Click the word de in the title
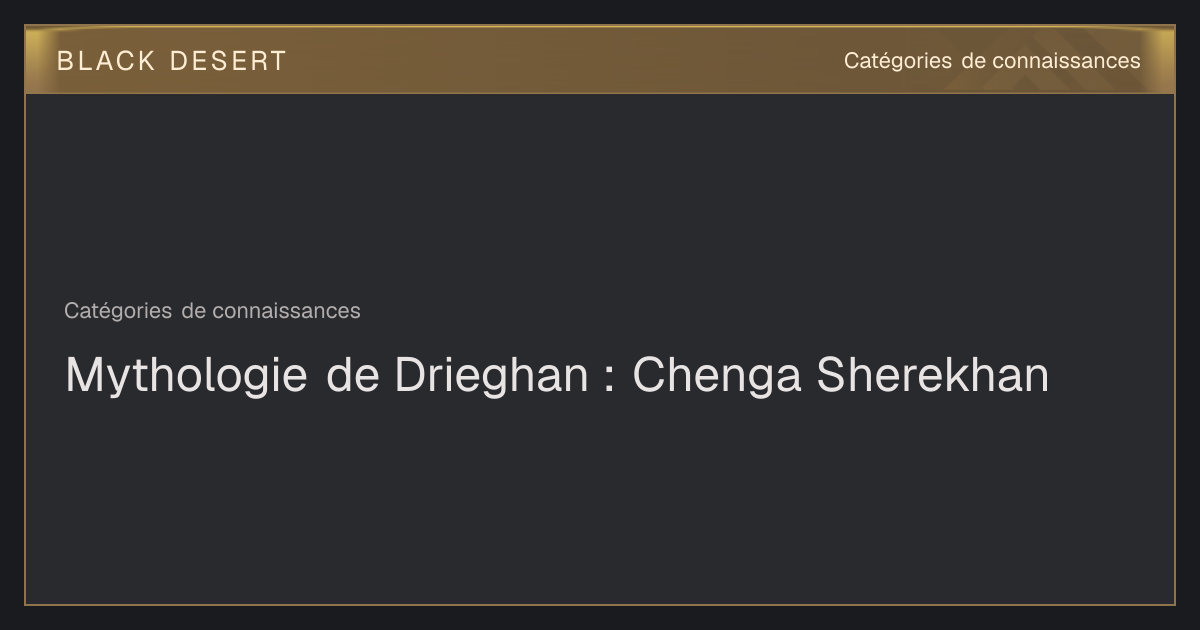This screenshot has width=1200, height=630. click(x=351, y=376)
